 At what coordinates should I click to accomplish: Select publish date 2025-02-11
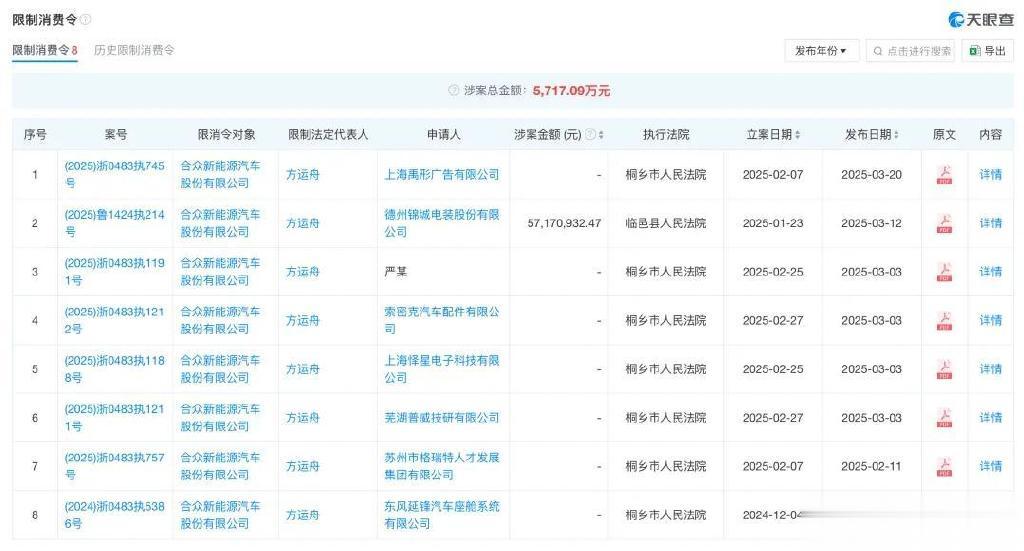[871, 466]
